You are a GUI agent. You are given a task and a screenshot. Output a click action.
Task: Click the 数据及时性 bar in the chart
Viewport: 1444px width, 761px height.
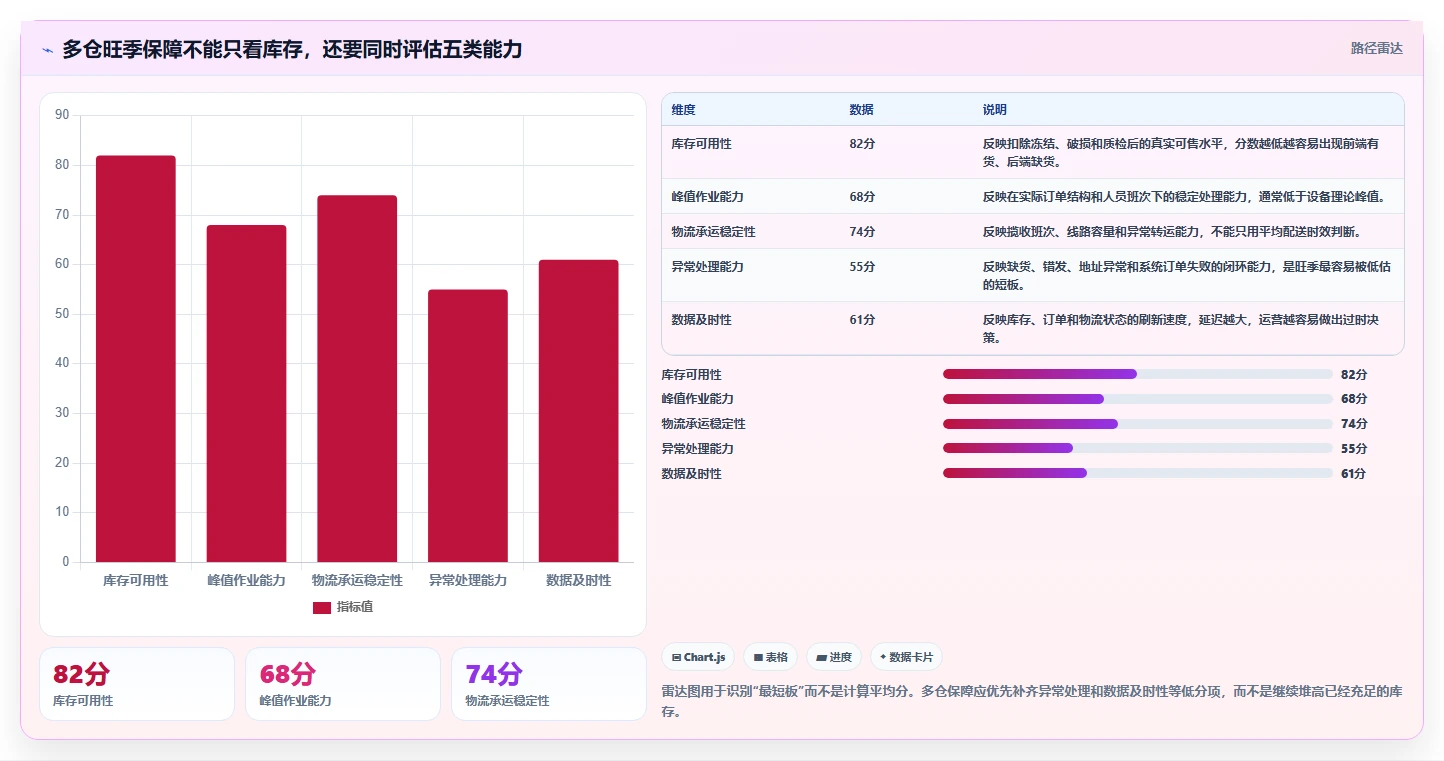click(578, 411)
